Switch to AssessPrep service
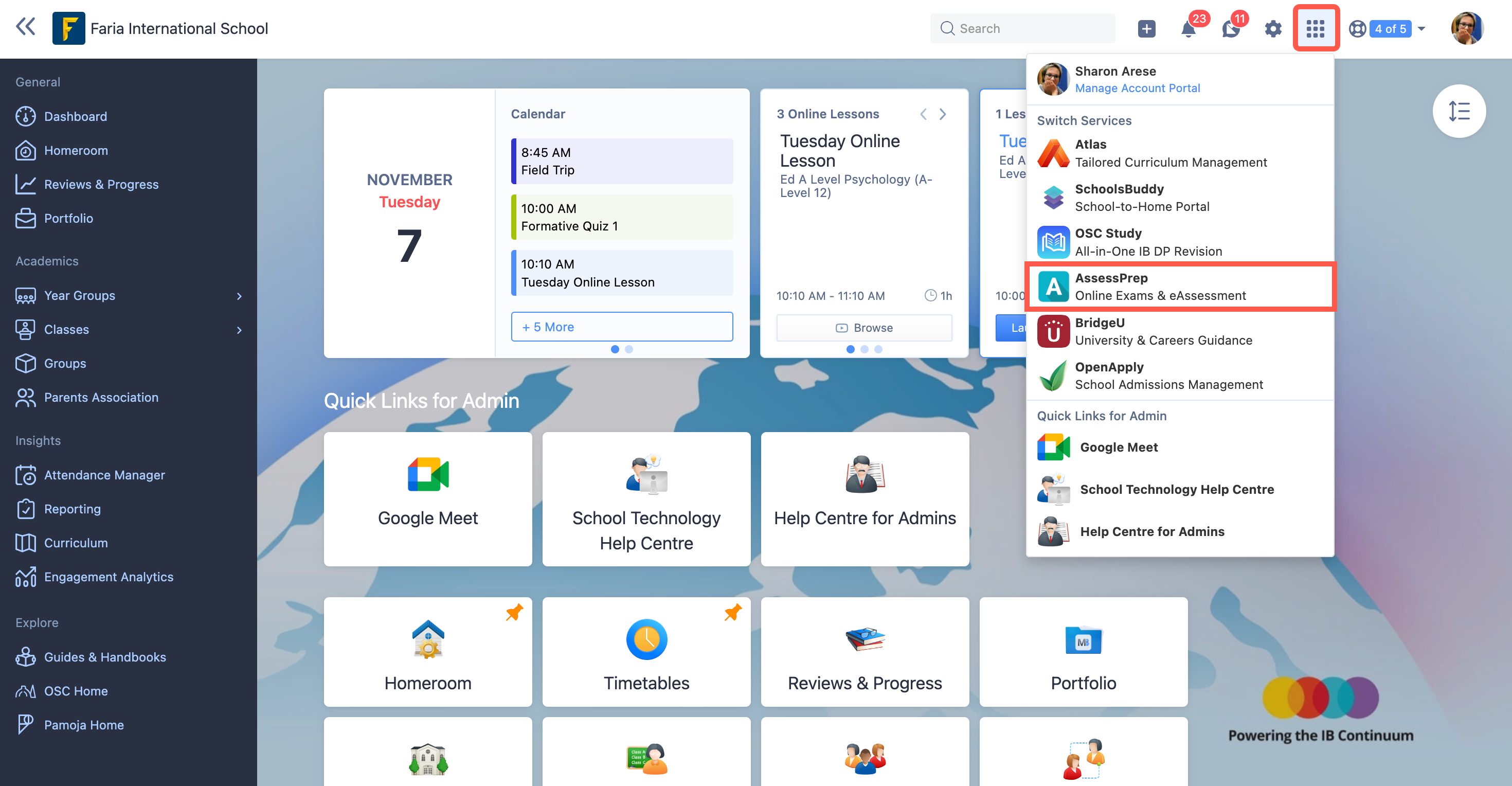The image size is (1512, 786). (1180, 287)
